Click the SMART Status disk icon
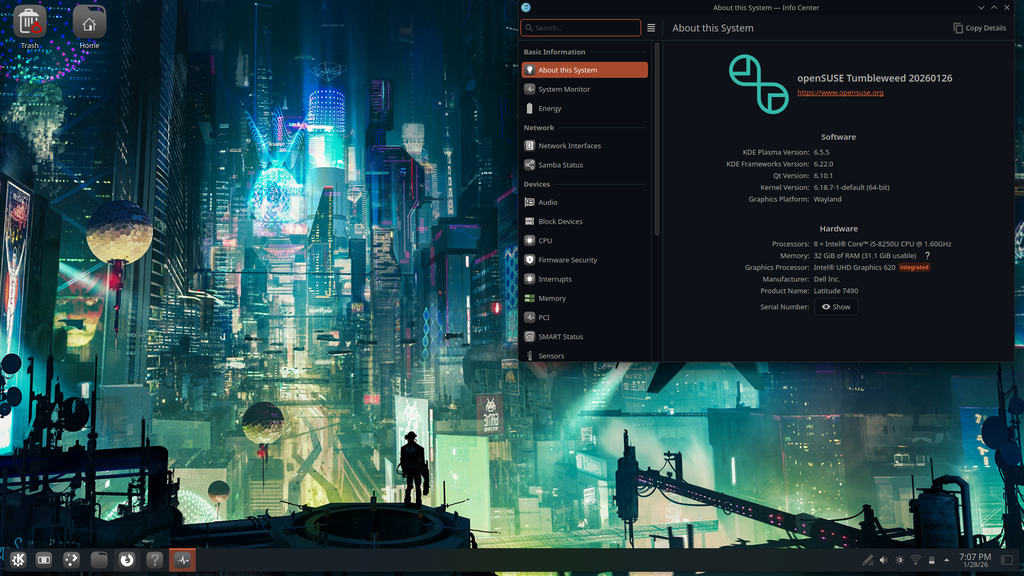Image resolution: width=1024 pixels, height=576 pixels. (x=530, y=336)
